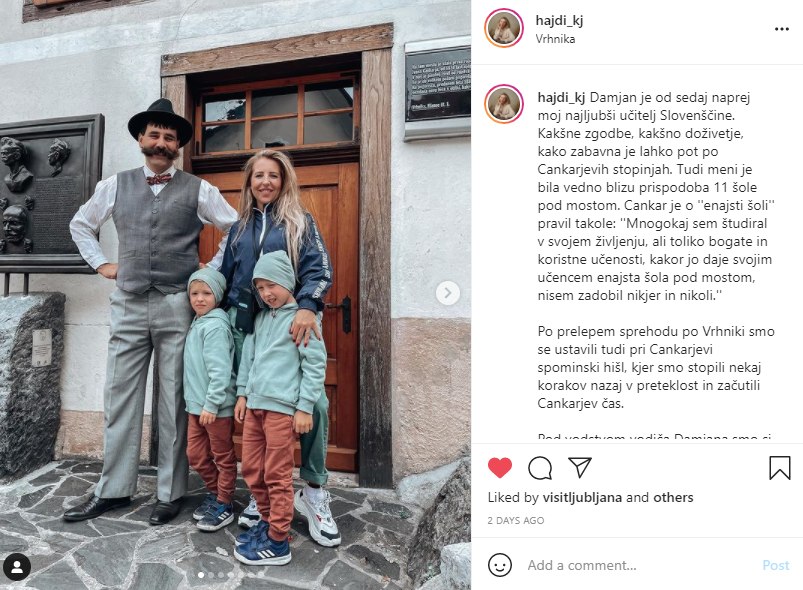Open comments with speech bubble icon
Screen dimensions: 803x590
point(540,468)
